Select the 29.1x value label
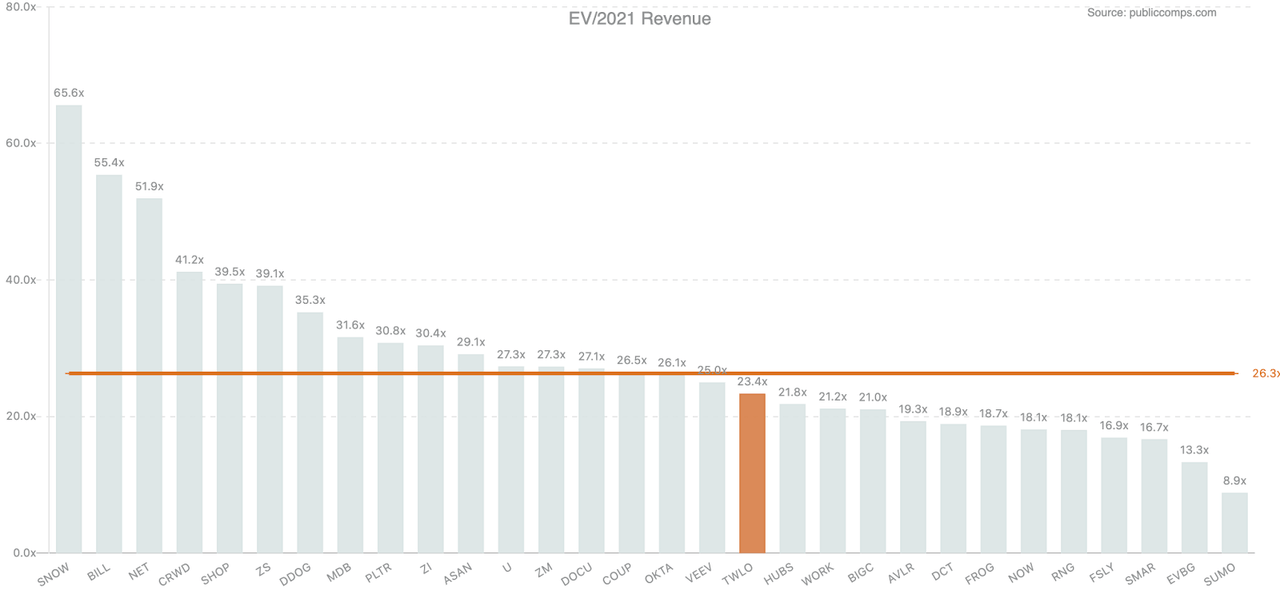The width and height of the screenshot is (1280, 590). [470, 342]
